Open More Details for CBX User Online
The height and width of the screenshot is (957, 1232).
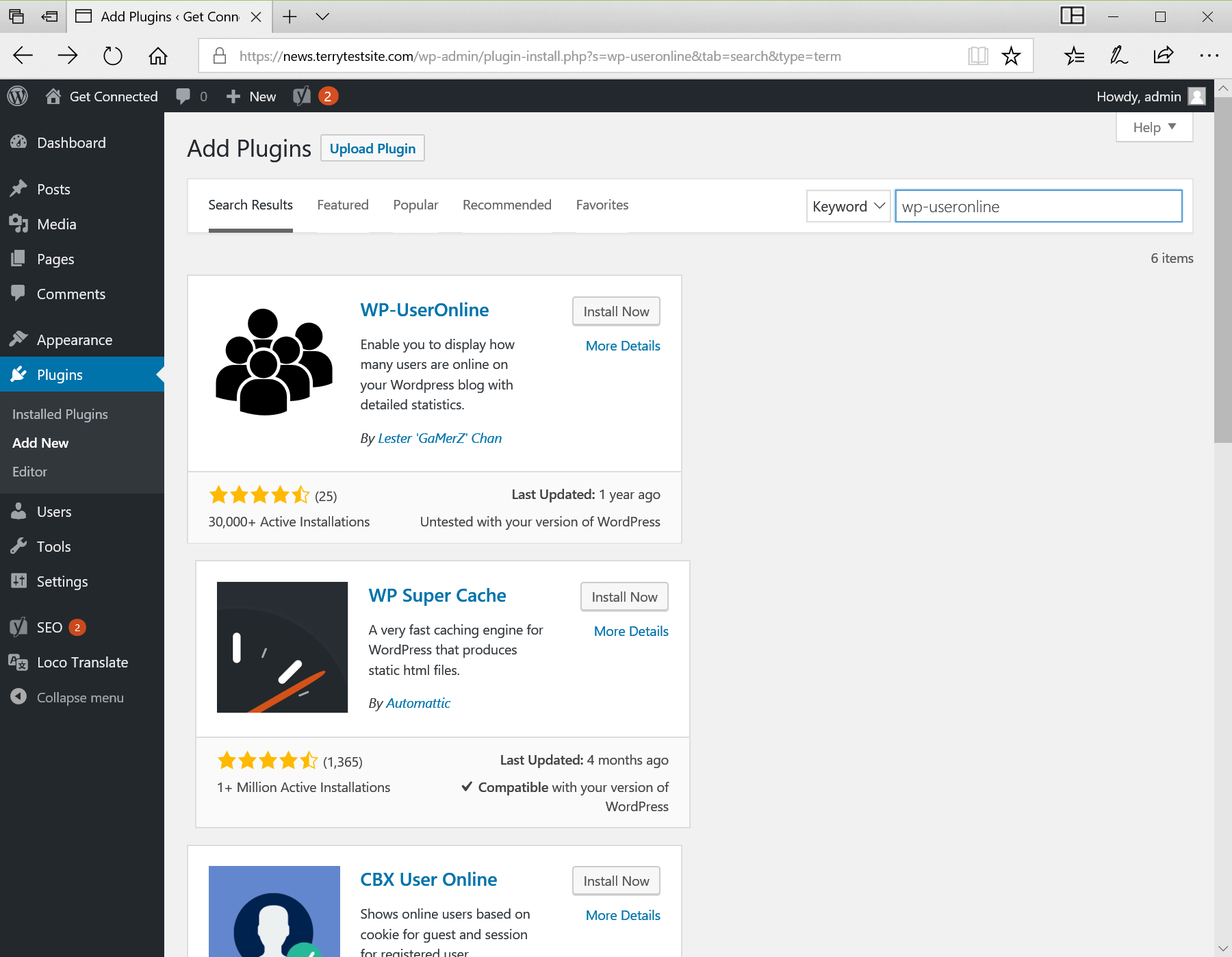click(623, 915)
